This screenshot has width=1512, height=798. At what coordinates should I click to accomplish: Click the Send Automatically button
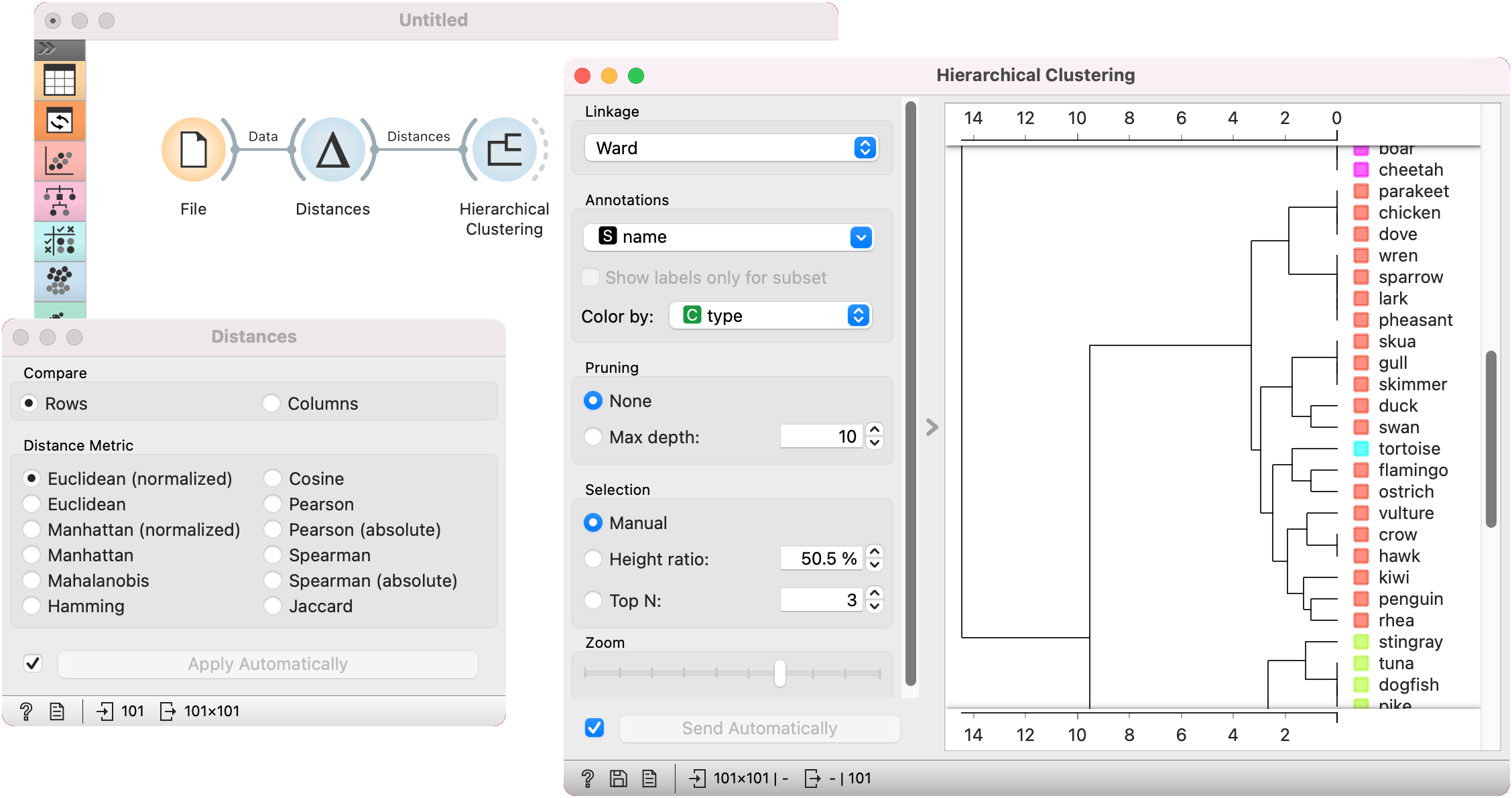pos(759,728)
